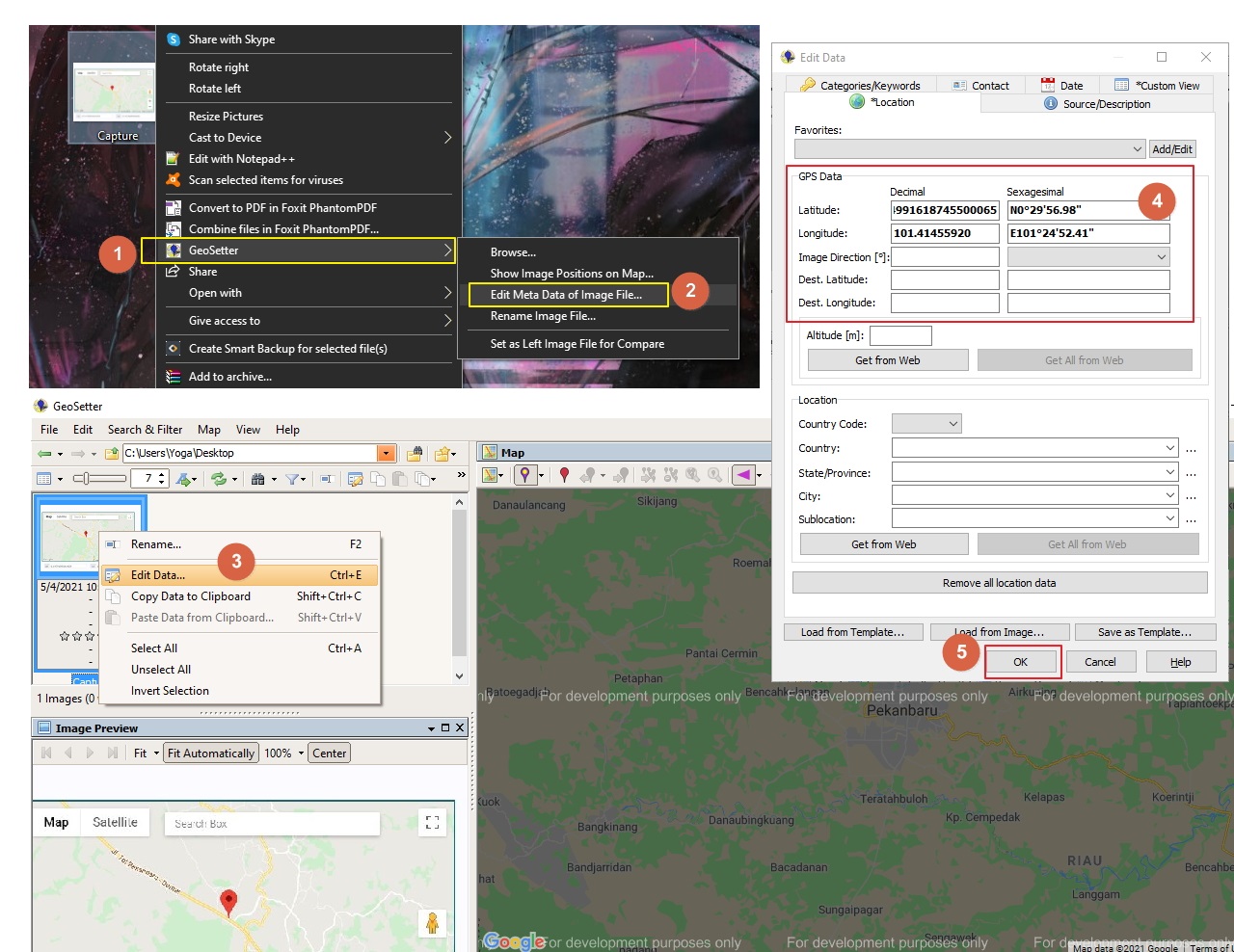Expand the path dropdown showing C:\Users\Yoga\Desktop
Image resolution: width=1234 pixels, height=952 pixels.
386,453
